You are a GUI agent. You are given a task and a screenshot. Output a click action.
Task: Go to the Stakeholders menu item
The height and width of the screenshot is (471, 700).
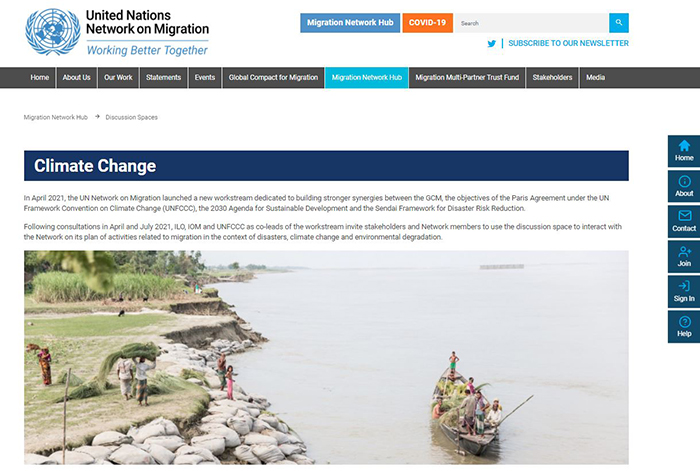point(552,78)
